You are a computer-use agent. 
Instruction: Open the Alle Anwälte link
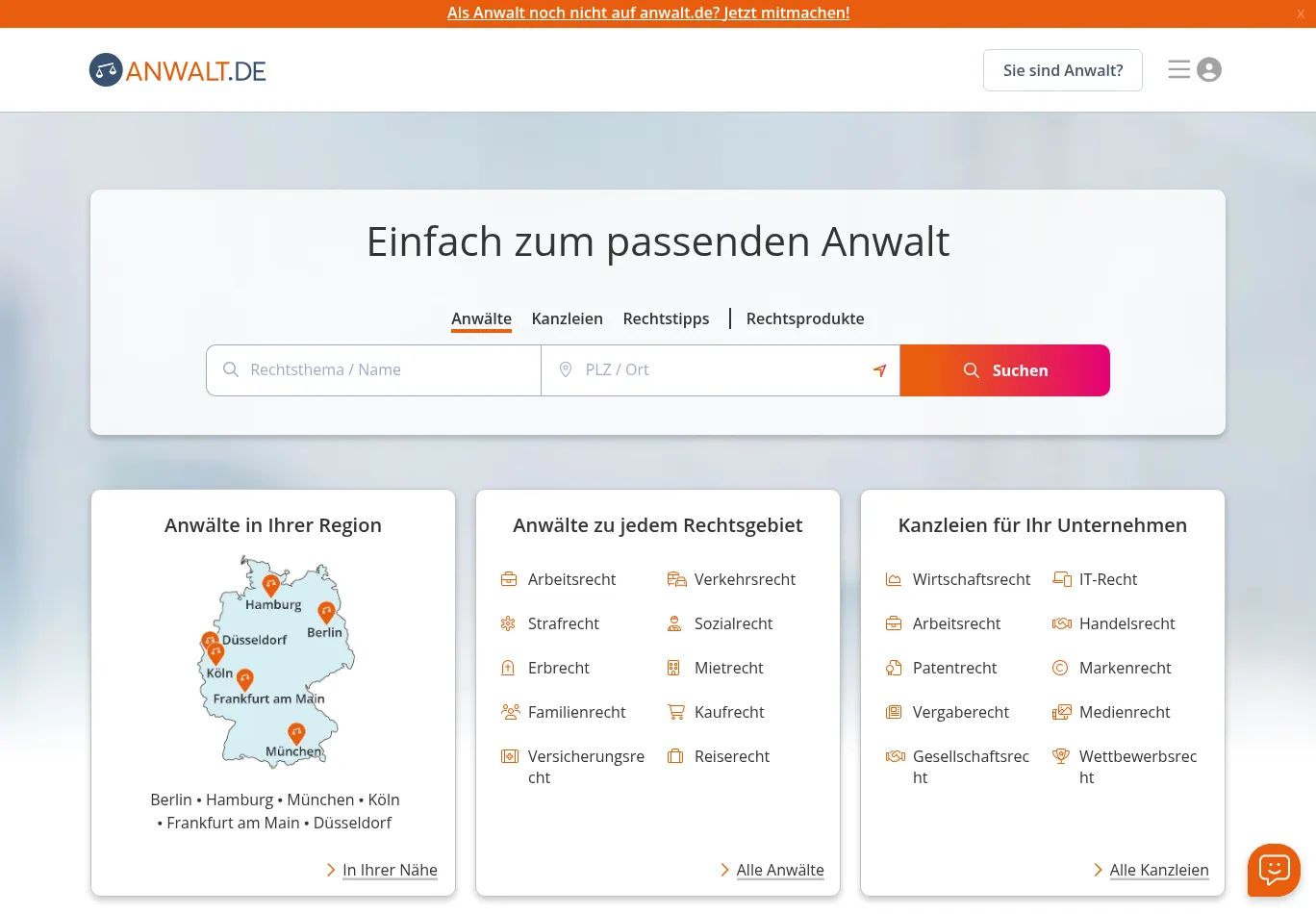click(x=779, y=870)
